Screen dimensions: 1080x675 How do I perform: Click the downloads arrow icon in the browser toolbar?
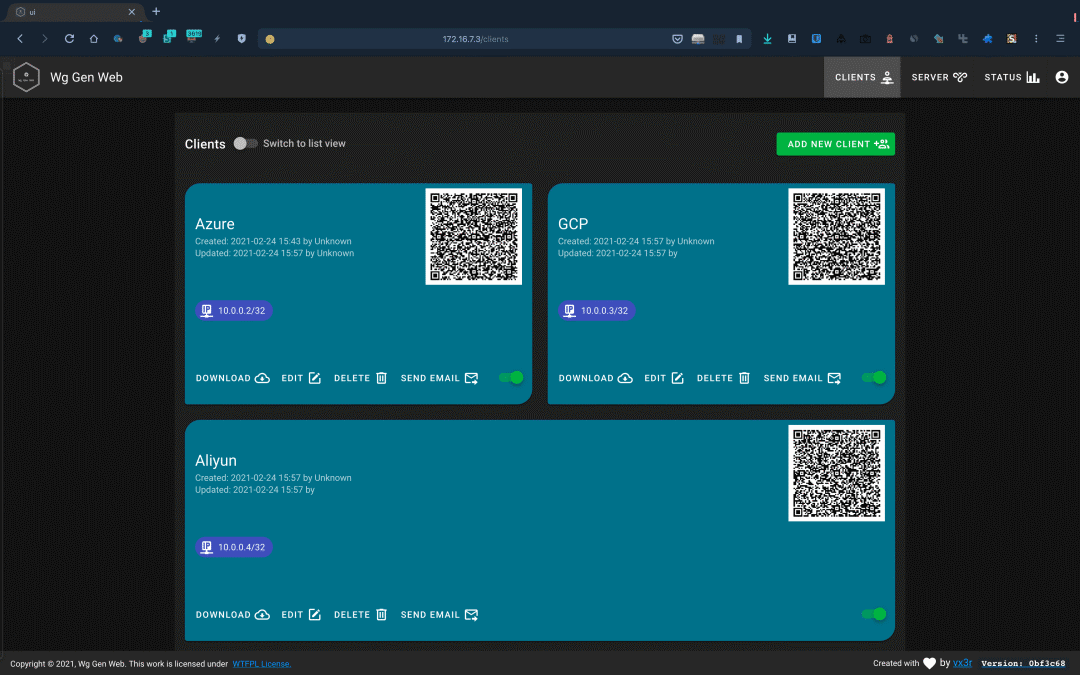pyautogui.click(x=767, y=38)
